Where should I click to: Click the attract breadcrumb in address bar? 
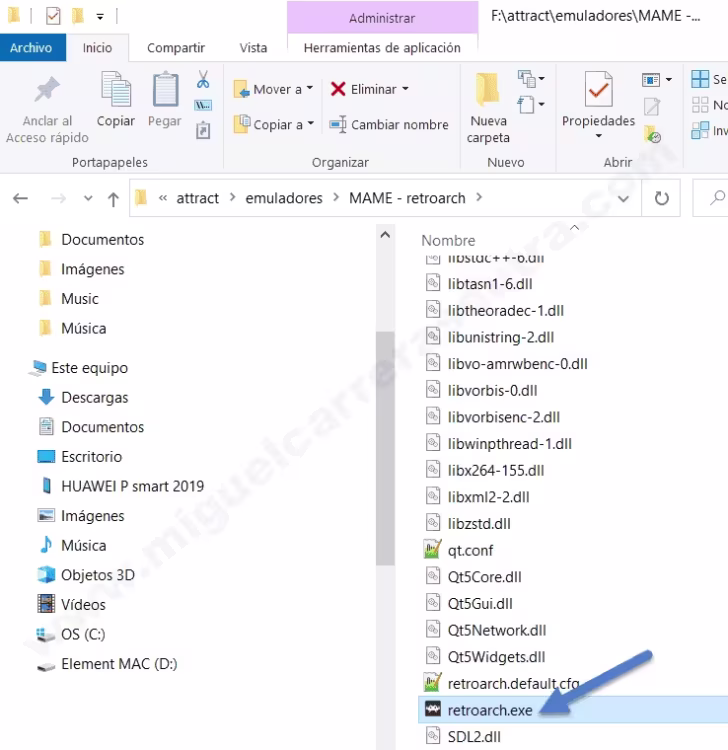[x=198, y=198]
